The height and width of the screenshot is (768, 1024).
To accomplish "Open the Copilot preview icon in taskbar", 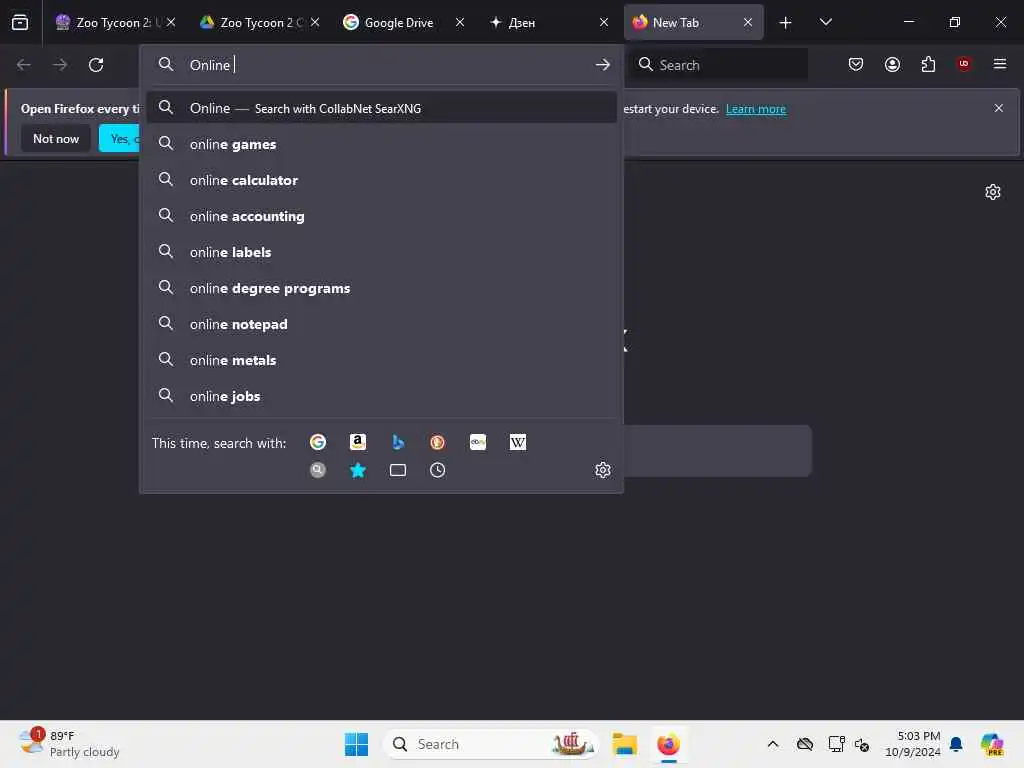I will pyautogui.click(x=992, y=744).
